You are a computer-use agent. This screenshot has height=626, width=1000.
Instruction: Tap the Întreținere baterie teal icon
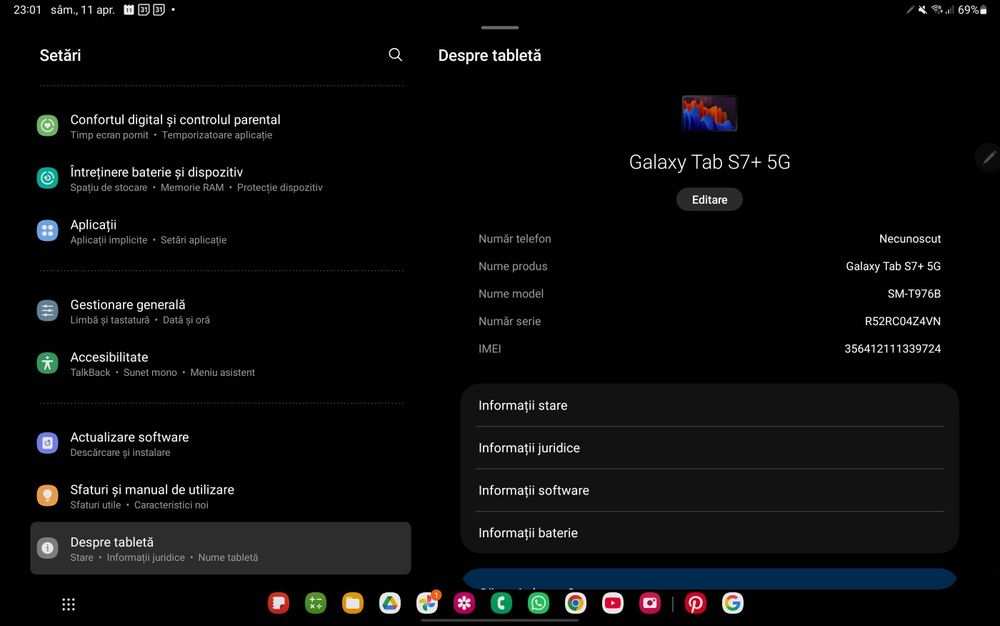click(47, 178)
